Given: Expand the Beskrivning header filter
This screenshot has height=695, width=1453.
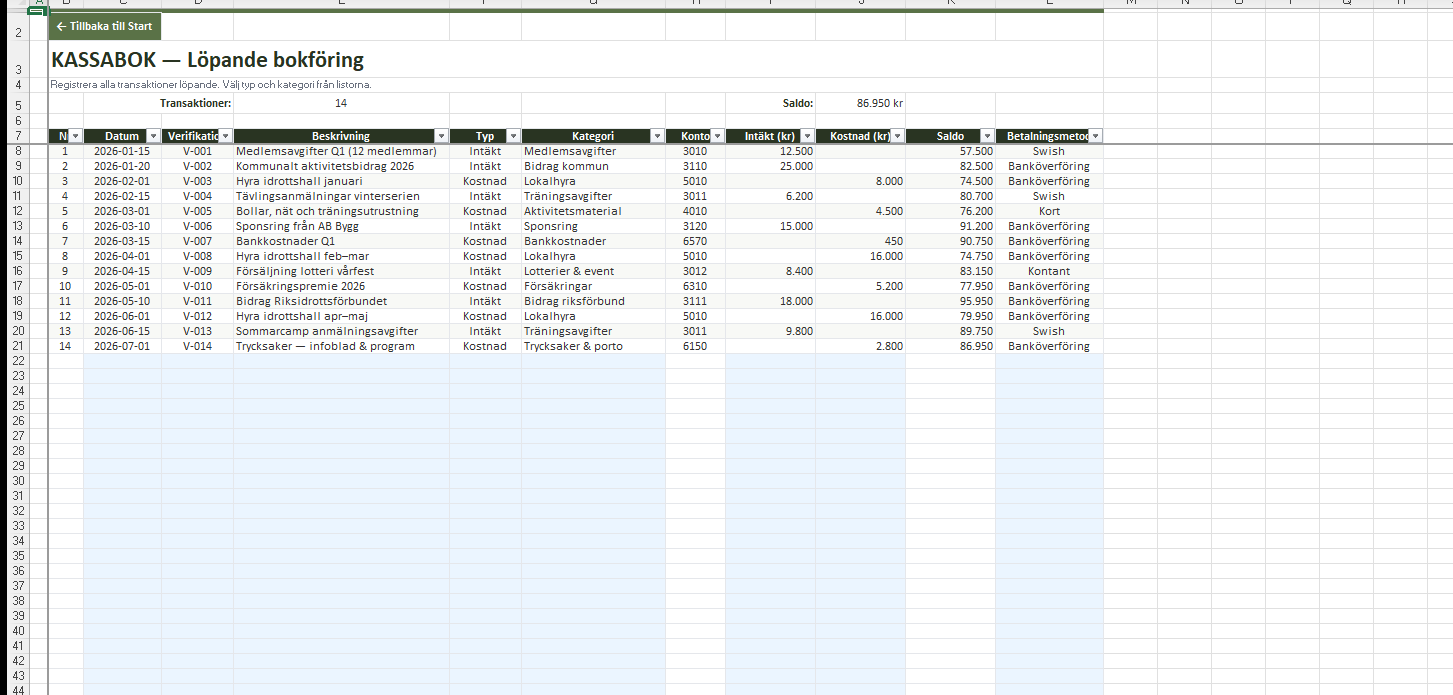Looking at the screenshot, I should pyautogui.click(x=441, y=136).
